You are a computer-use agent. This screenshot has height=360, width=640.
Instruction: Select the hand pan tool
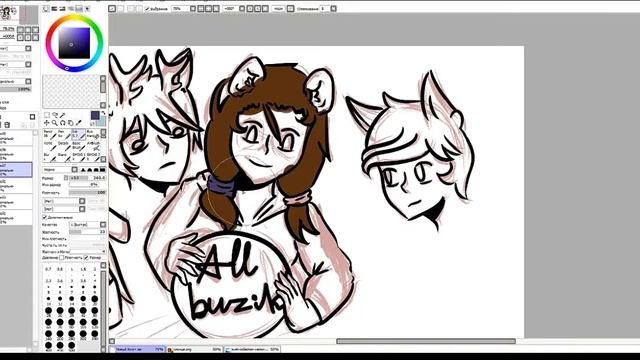[70, 123]
